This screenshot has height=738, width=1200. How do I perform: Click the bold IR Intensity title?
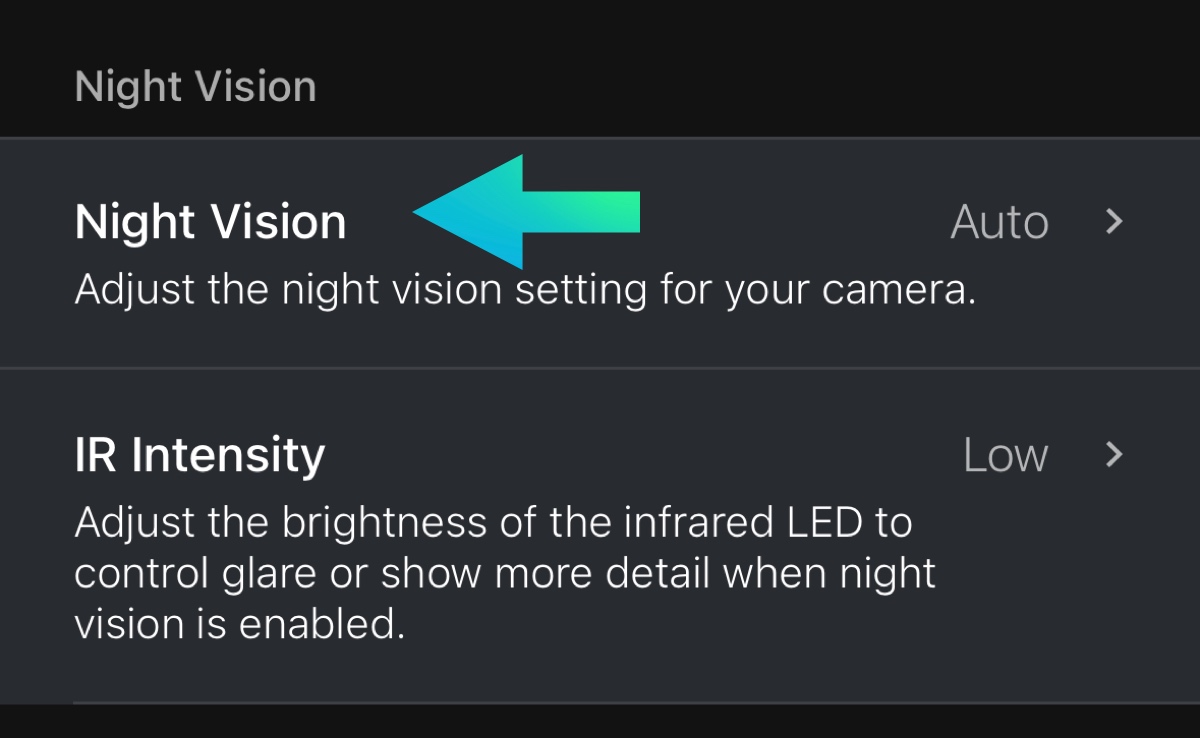pyautogui.click(x=200, y=455)
